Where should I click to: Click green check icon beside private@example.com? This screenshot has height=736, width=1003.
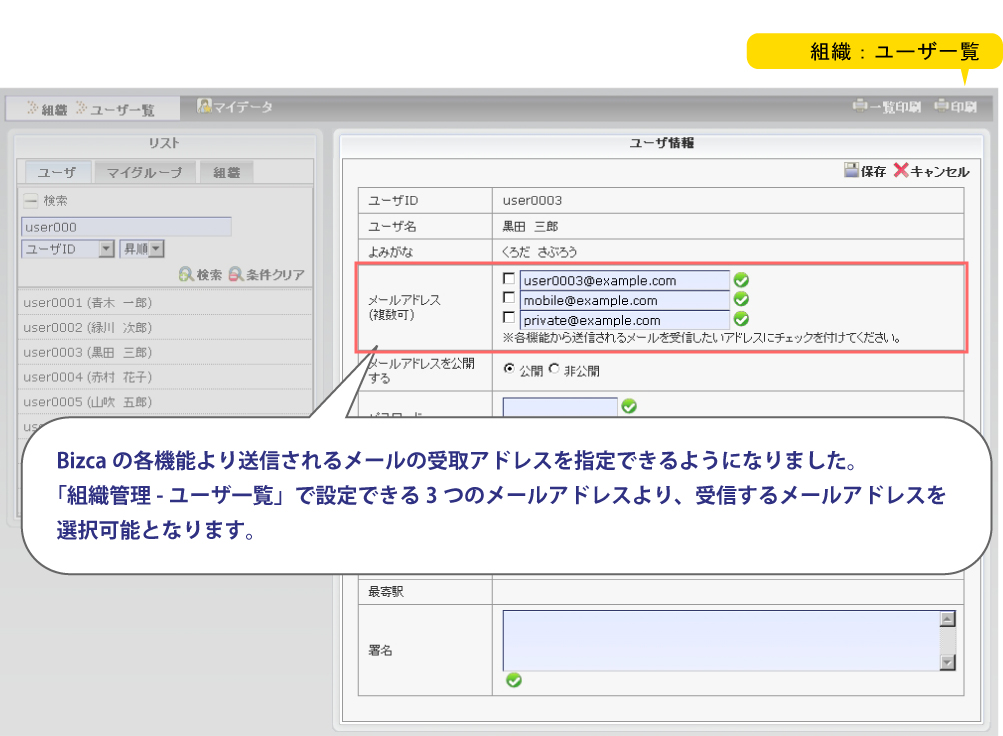[x=741, y=318]
